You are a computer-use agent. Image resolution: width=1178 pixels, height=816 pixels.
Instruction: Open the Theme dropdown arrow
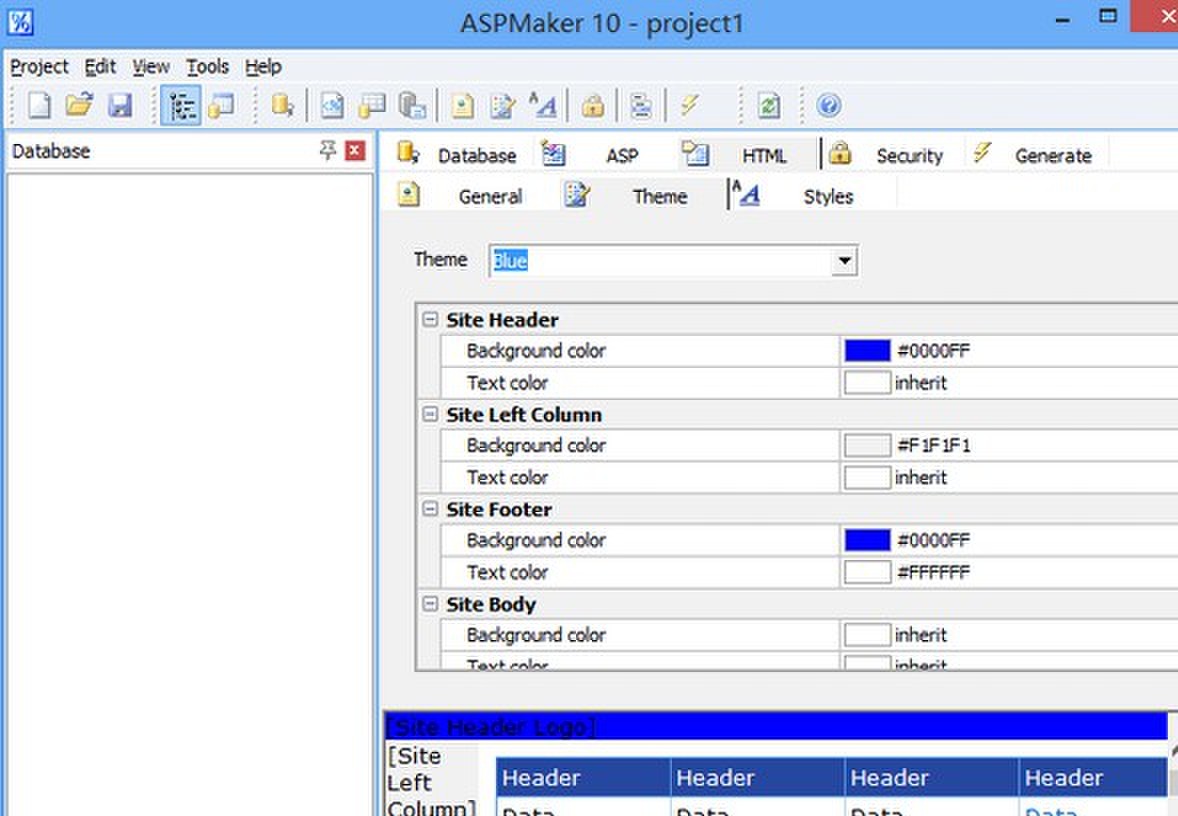tap(844, 261)
